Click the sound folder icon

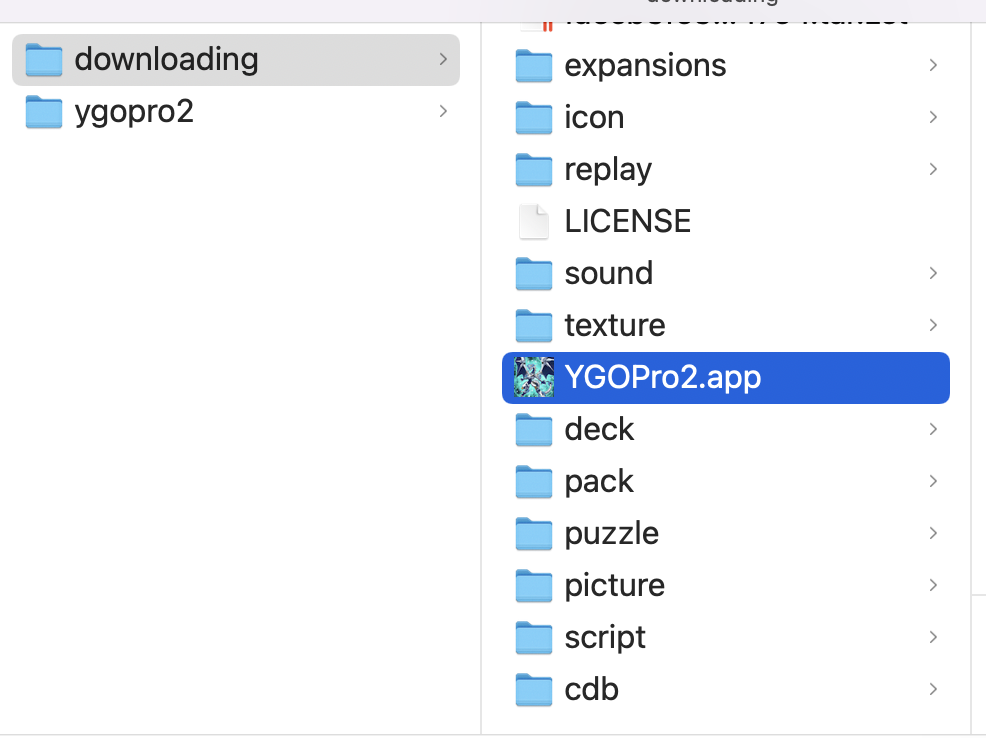[534, 273]
